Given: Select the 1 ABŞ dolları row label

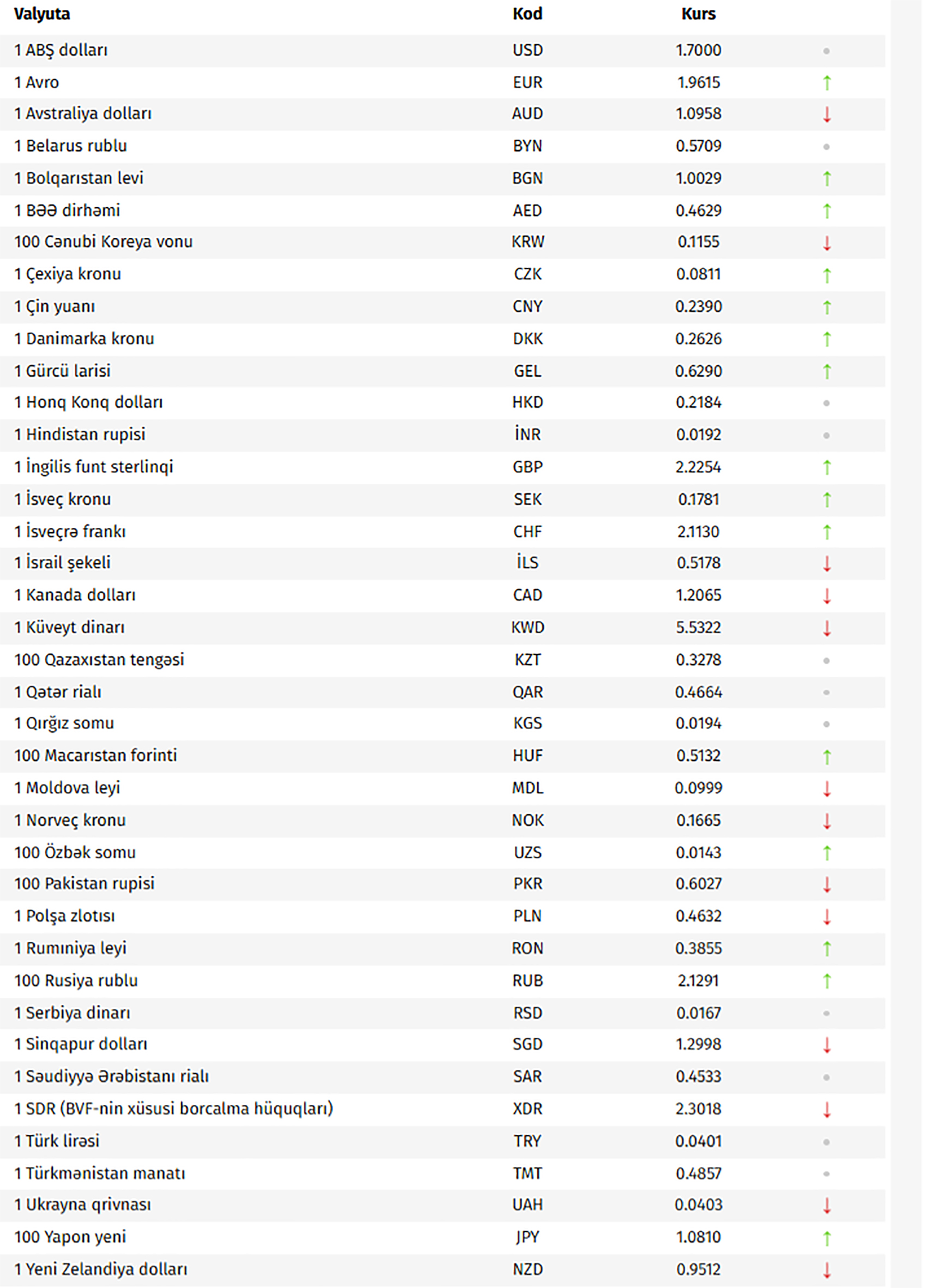Looking at the screenshot, I should 61,51.
